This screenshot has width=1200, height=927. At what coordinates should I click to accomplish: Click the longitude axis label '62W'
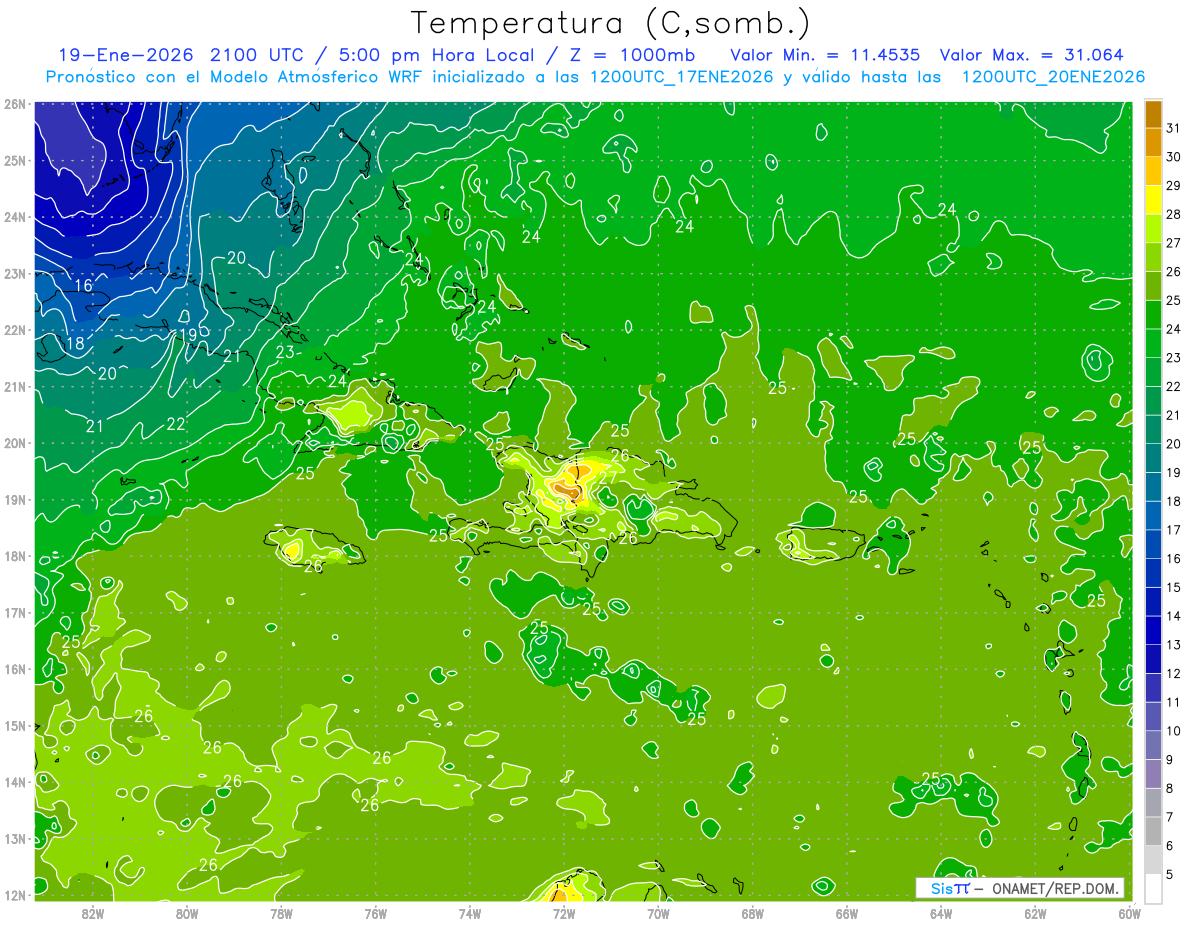coord(1035,913)
